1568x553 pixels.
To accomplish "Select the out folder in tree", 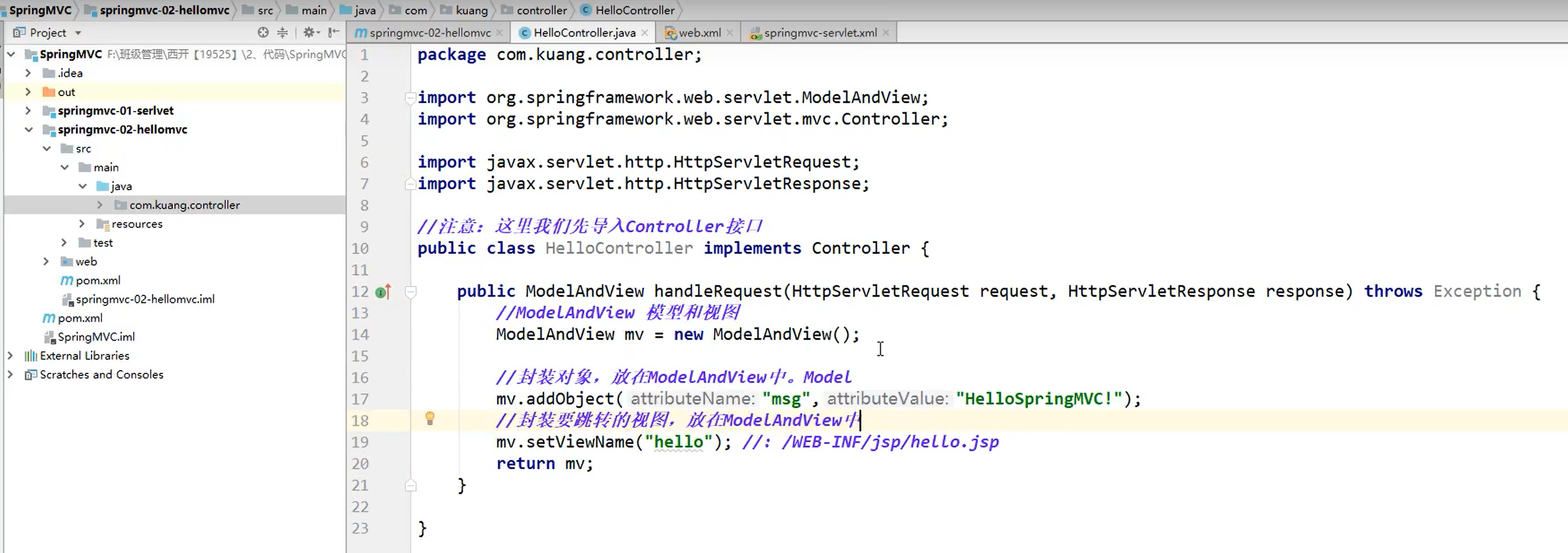I will point(175,91).
